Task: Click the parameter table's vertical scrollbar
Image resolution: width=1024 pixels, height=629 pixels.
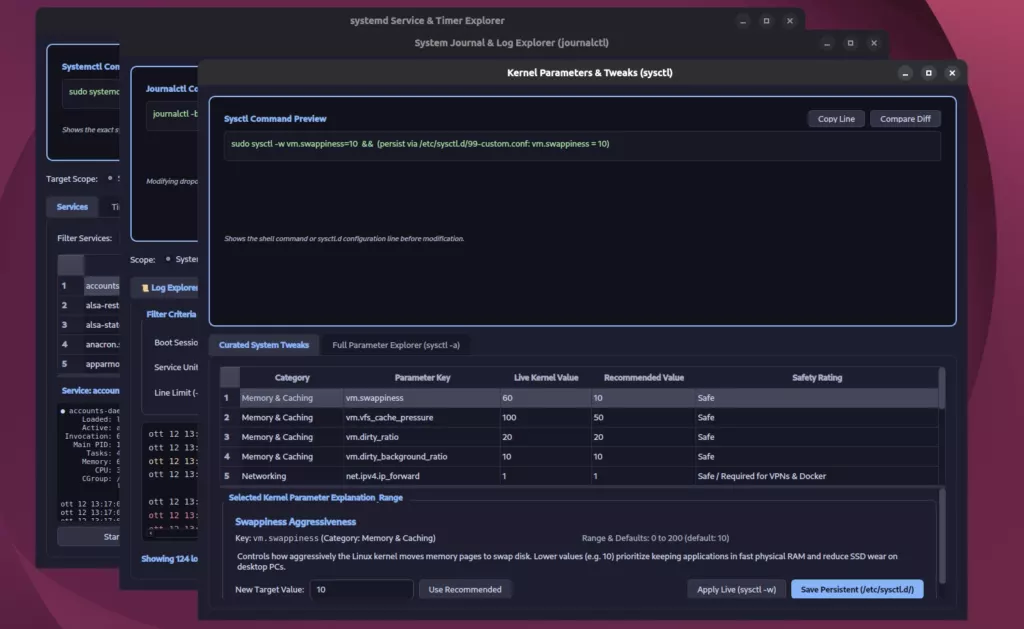Action: [x=942, y=389]
